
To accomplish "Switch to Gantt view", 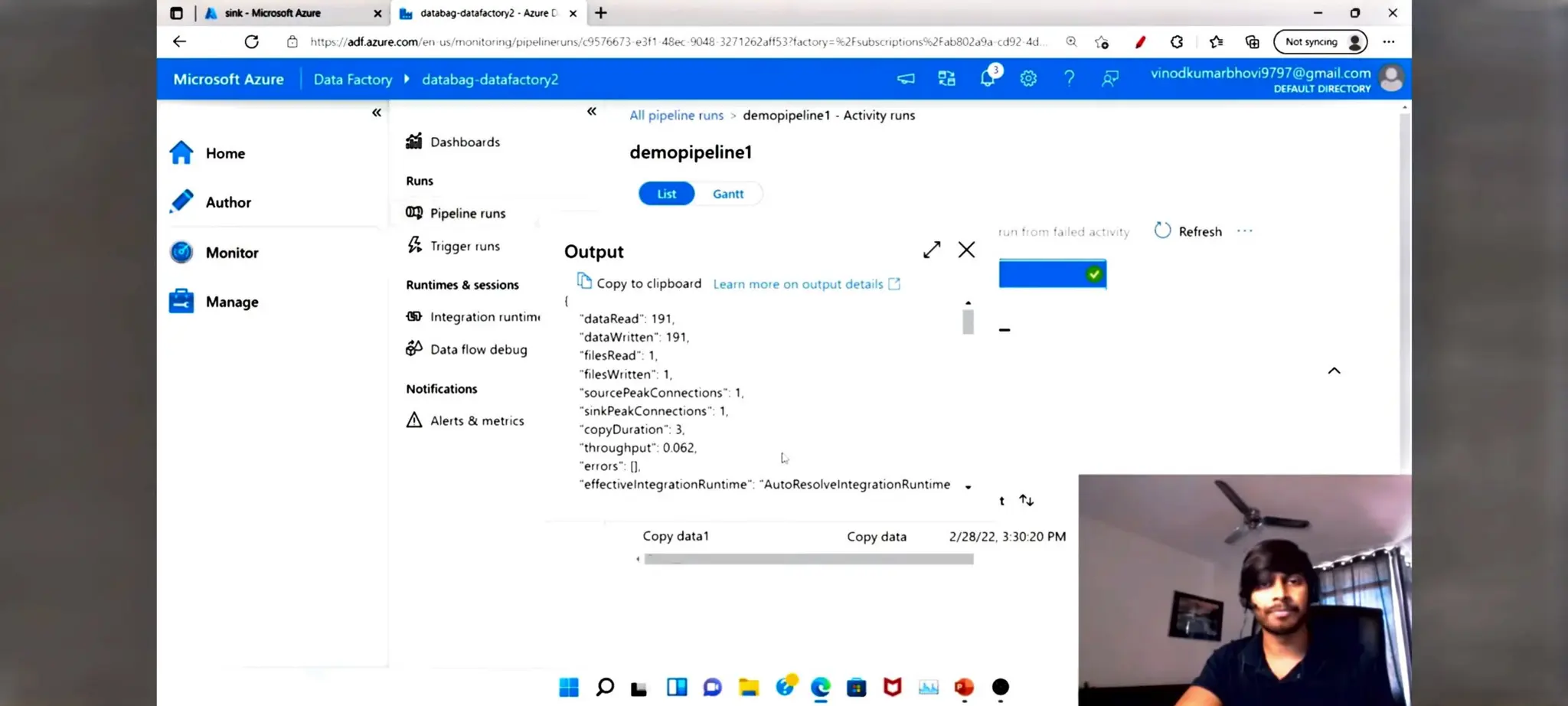I will coord(728,194).
